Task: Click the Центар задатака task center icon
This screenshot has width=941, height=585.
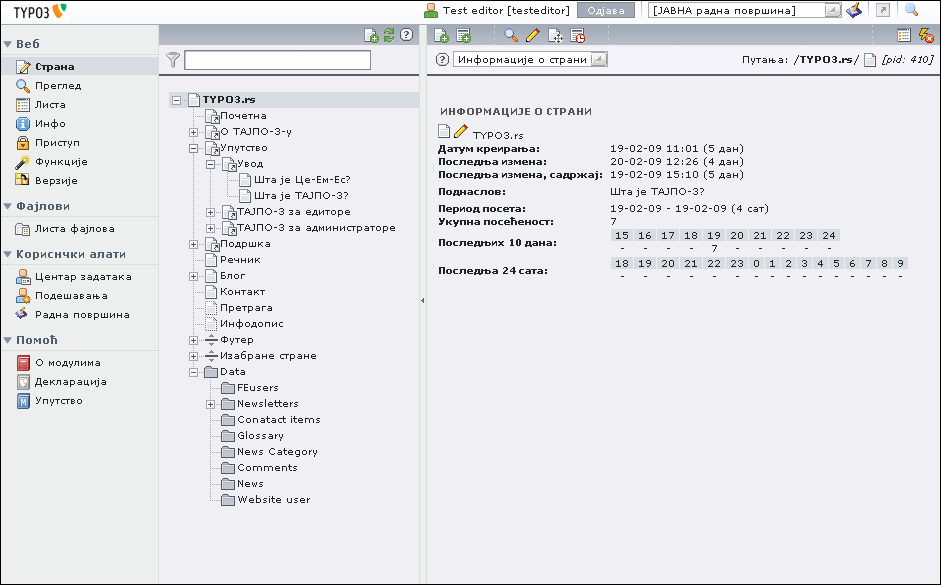Action: click(x=22, y=277)
